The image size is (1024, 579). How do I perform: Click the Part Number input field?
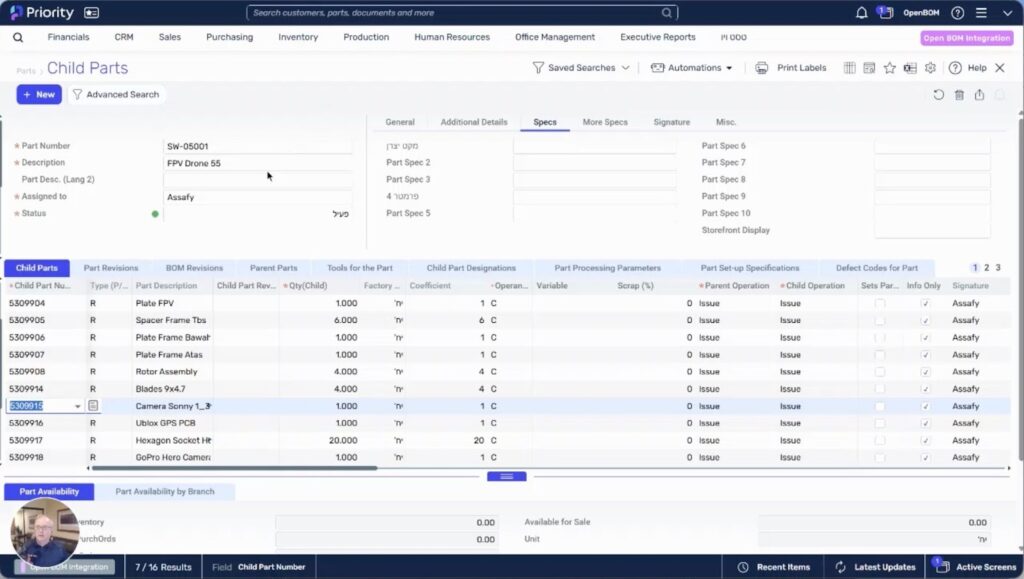tap(258, 146)
